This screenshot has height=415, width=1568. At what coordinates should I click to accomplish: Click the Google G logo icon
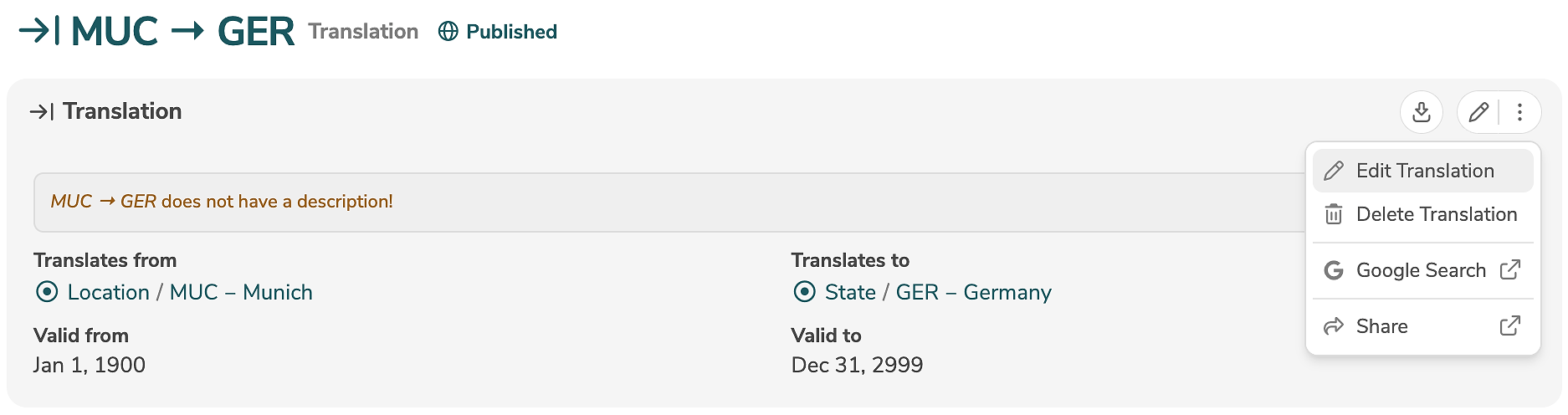1334,270
